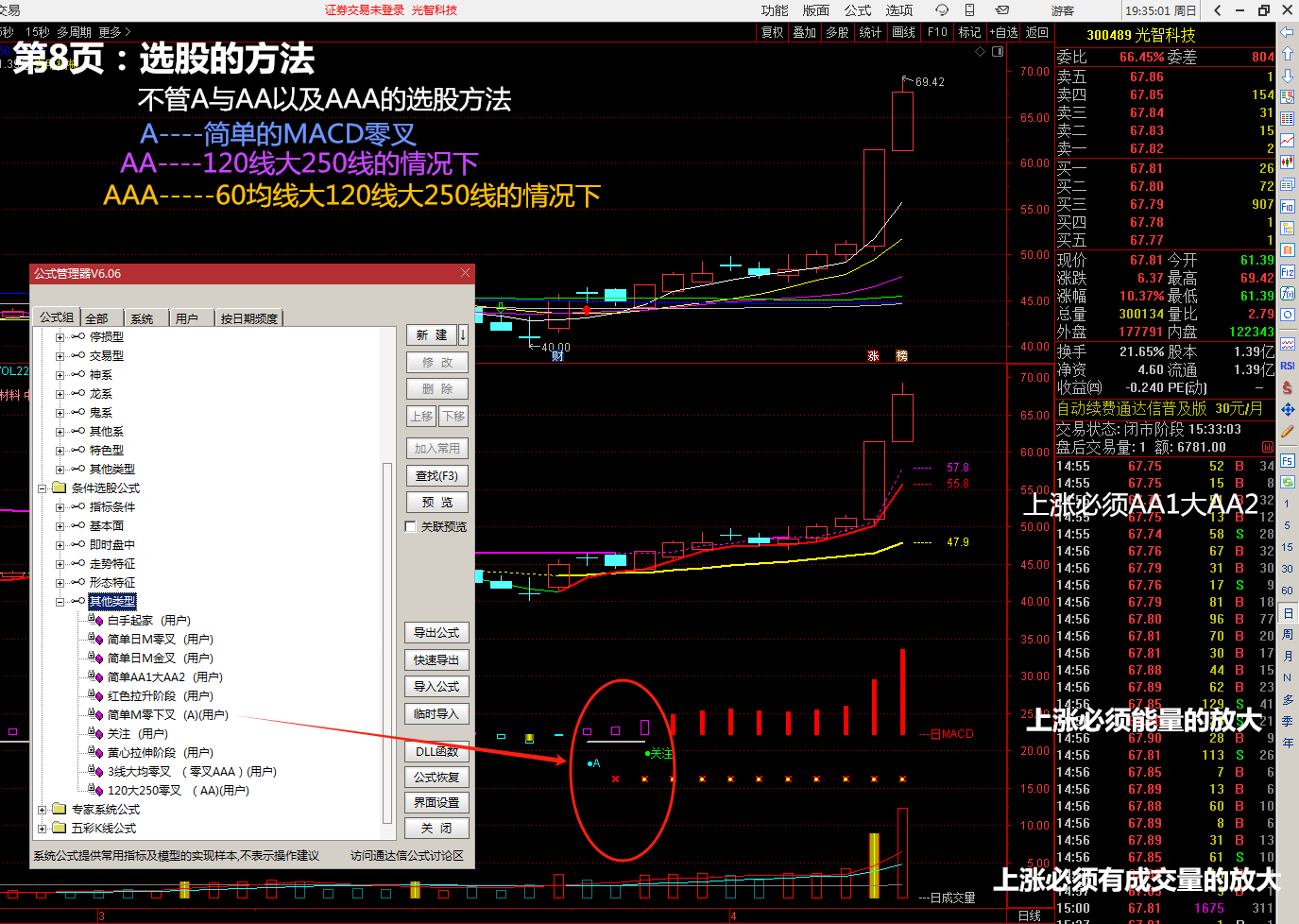Click the headset support icon in top bar
Image resolution: width=1299 pixels, height=924 pixels.
(942, 10)
